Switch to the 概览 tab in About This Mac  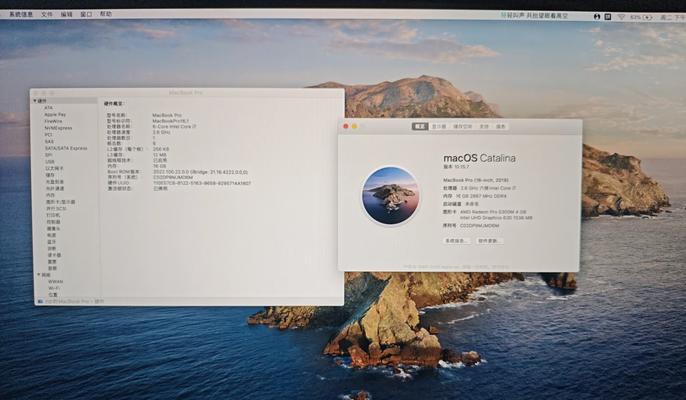pyautogui.click(x=420, y=126)
